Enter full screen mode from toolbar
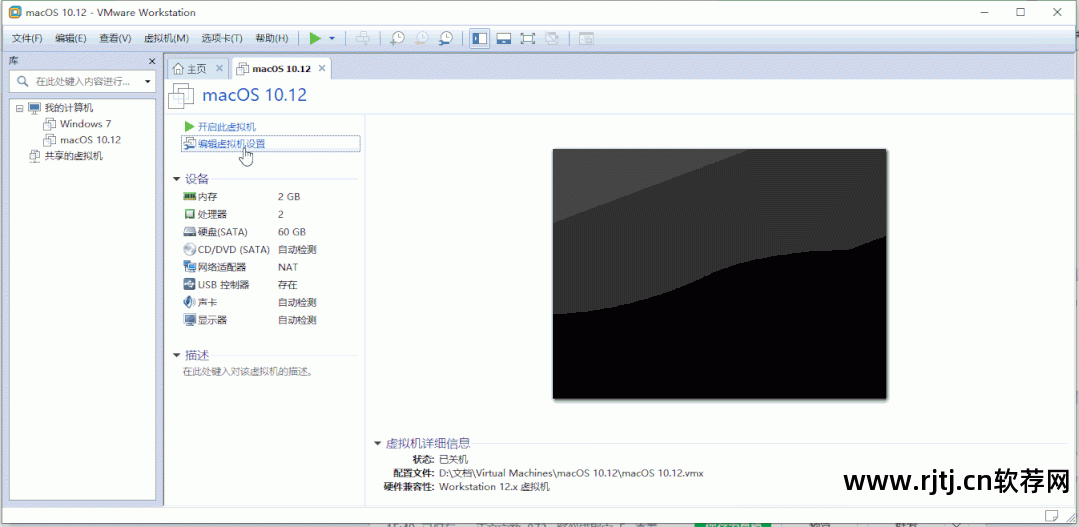1079x527 pixels. point(528,38)
